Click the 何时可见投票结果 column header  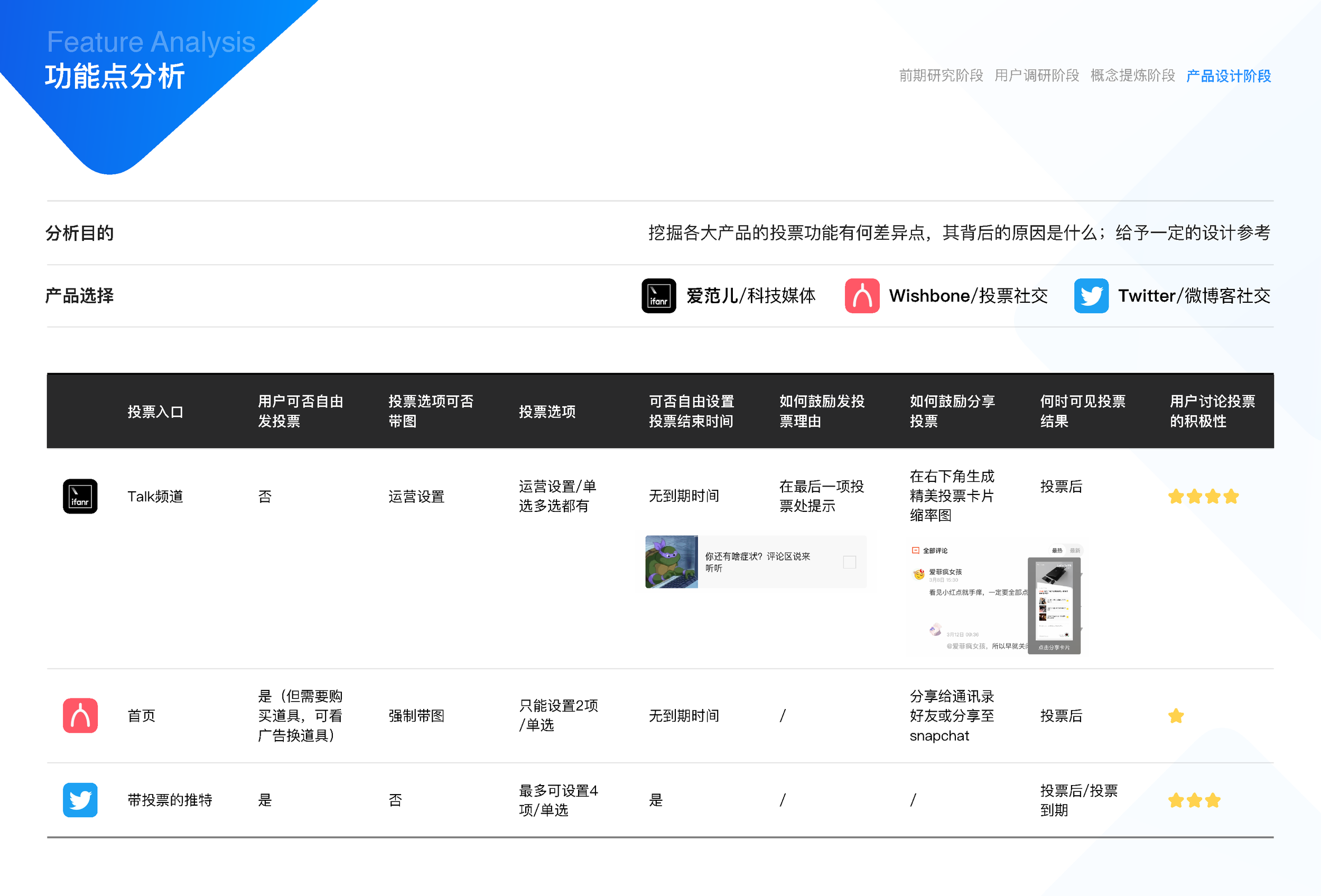1083,412
